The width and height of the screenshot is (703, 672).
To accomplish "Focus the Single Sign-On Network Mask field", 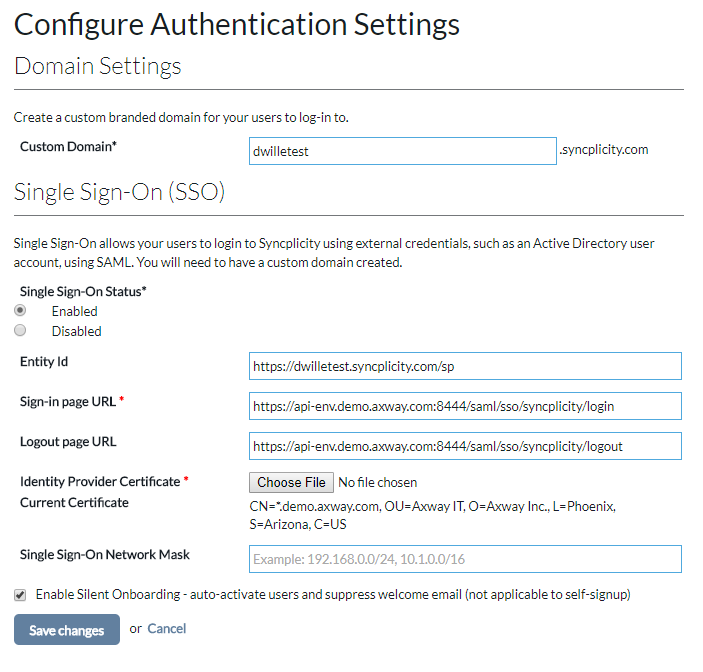I will 465,559.
